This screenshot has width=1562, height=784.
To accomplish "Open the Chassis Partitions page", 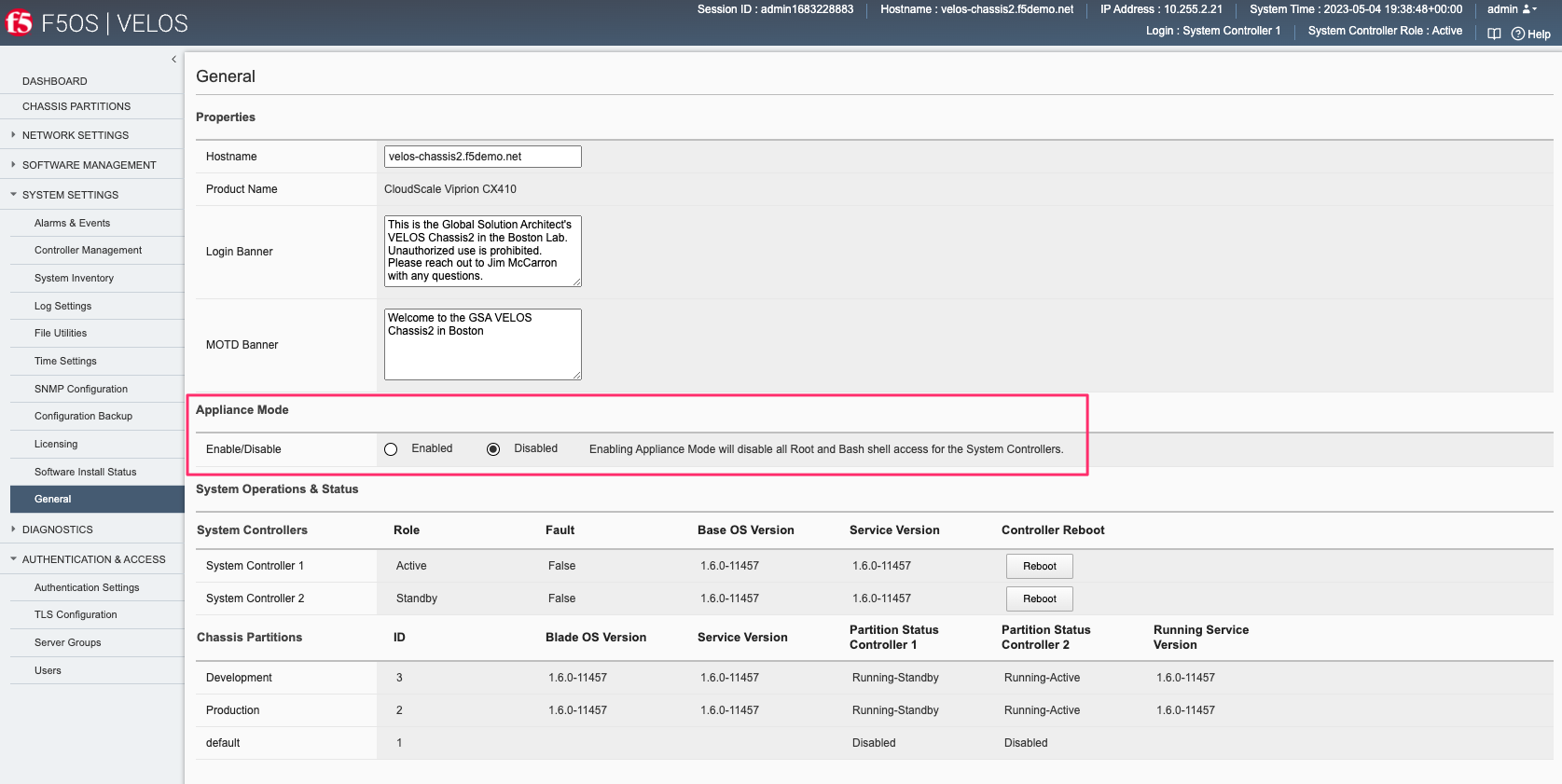I will (76, 106).
